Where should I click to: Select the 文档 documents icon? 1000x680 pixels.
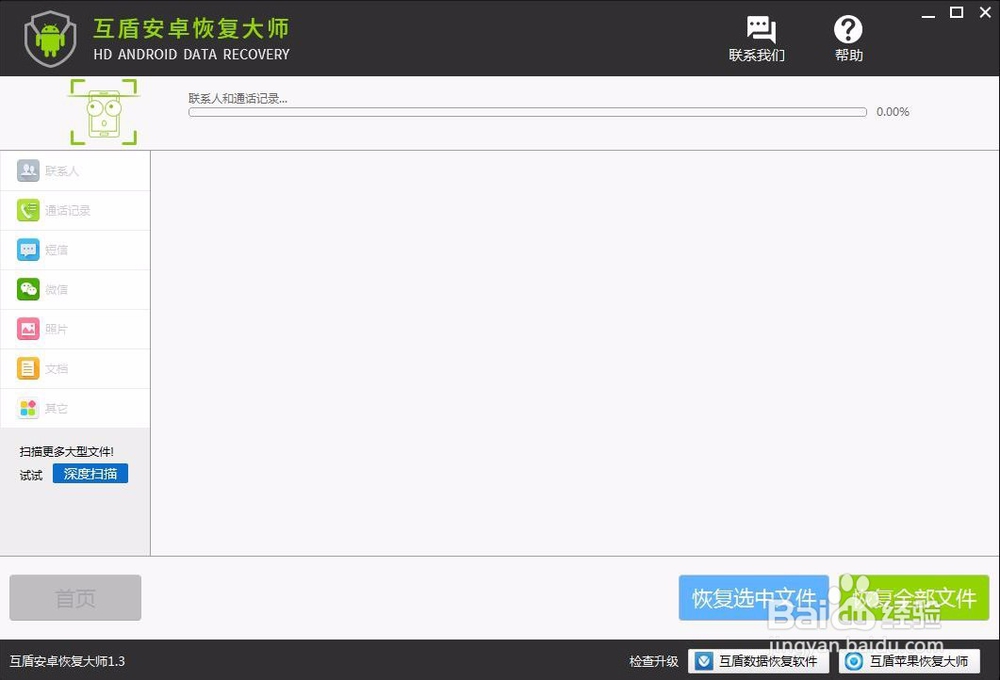click(28, 368)
